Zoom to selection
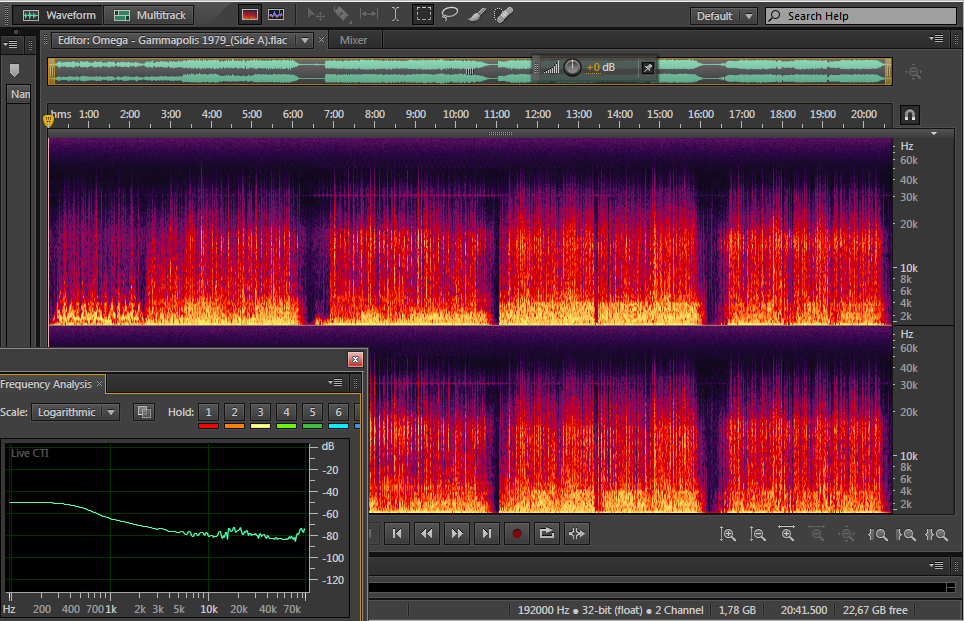The width and height of the screenshot is (964, 621). coord(936,534)
